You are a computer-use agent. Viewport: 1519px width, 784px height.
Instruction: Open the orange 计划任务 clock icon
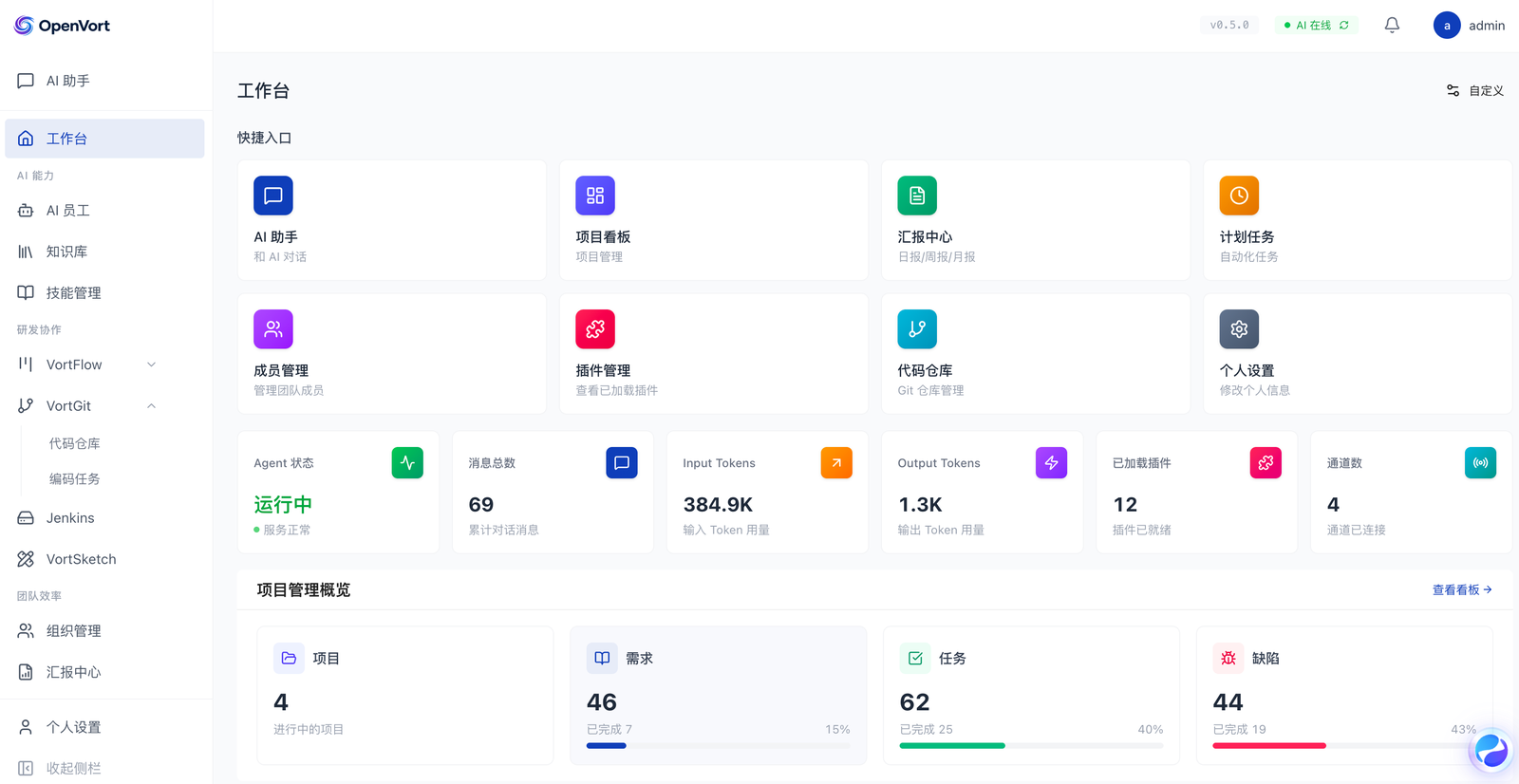[1239, 196]
